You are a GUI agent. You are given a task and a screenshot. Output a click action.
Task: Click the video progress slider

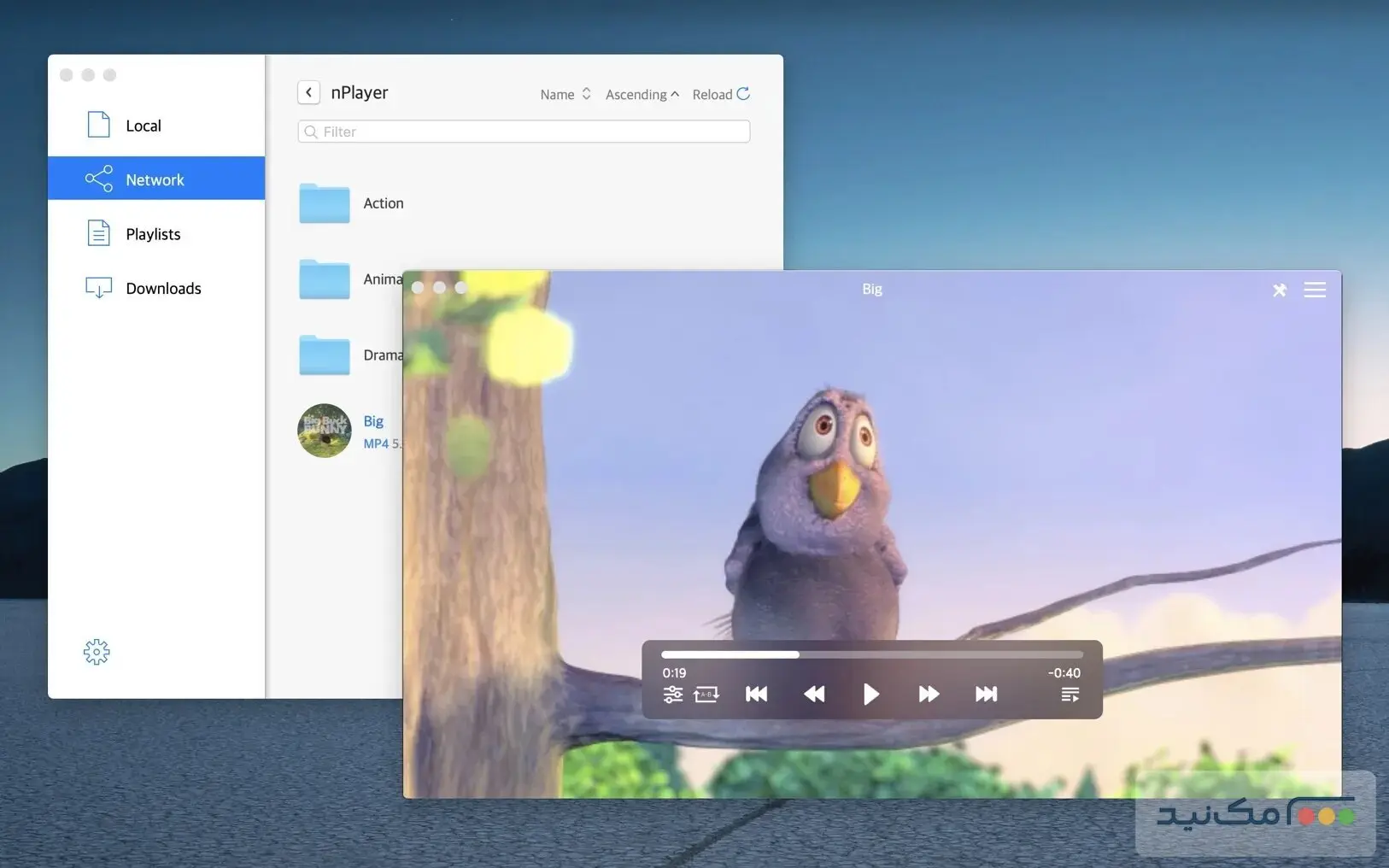point(871,654)
